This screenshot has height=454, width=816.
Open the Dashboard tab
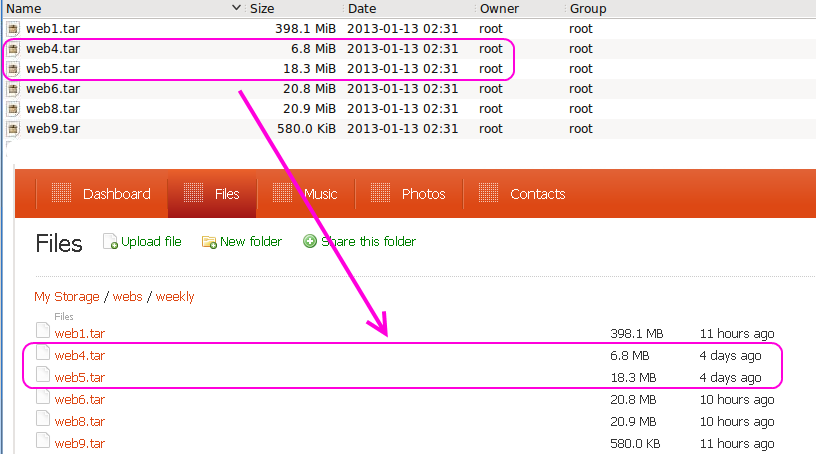click(101, 194)
